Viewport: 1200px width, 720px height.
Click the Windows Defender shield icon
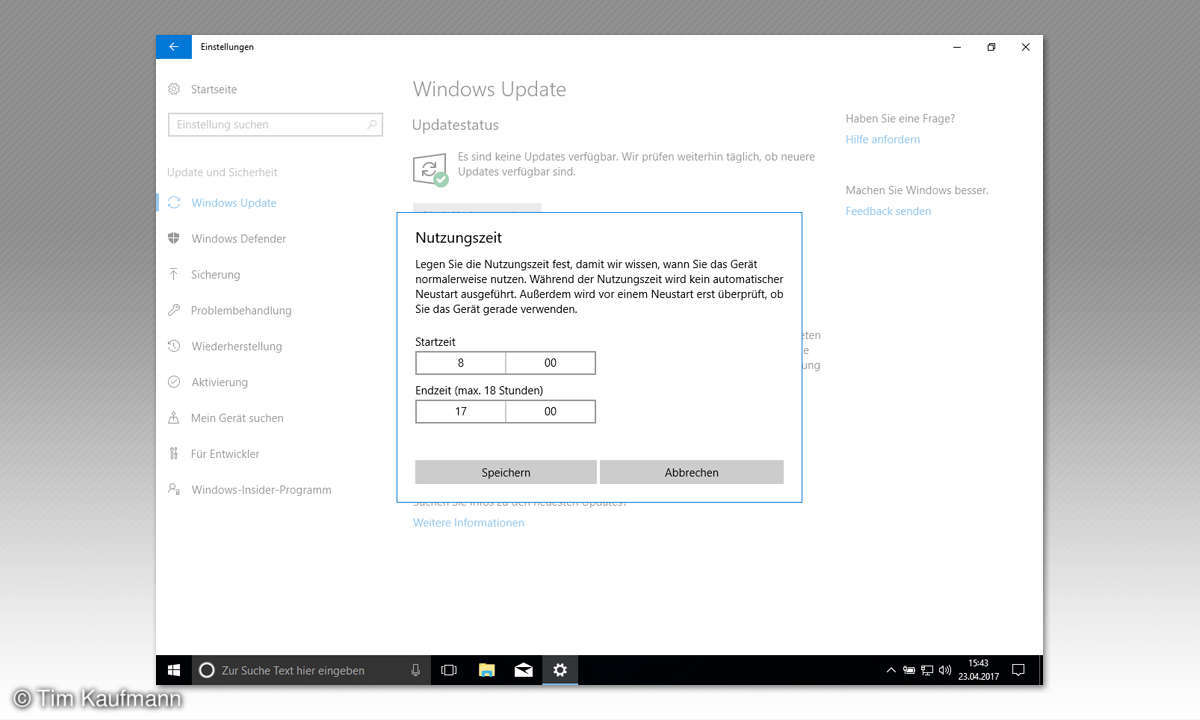pos(174,239)
